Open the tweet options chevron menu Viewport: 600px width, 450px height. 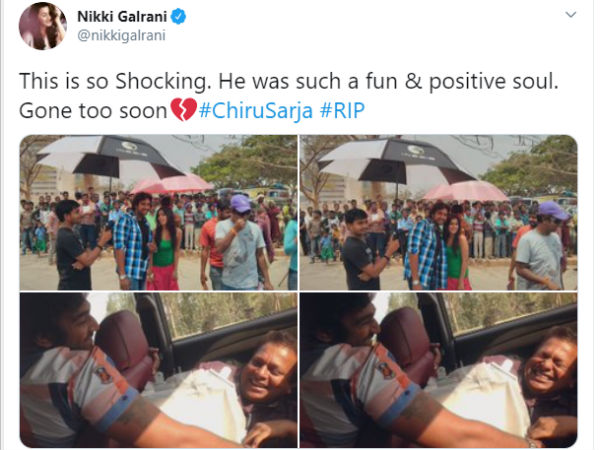[x=571, y=16]
